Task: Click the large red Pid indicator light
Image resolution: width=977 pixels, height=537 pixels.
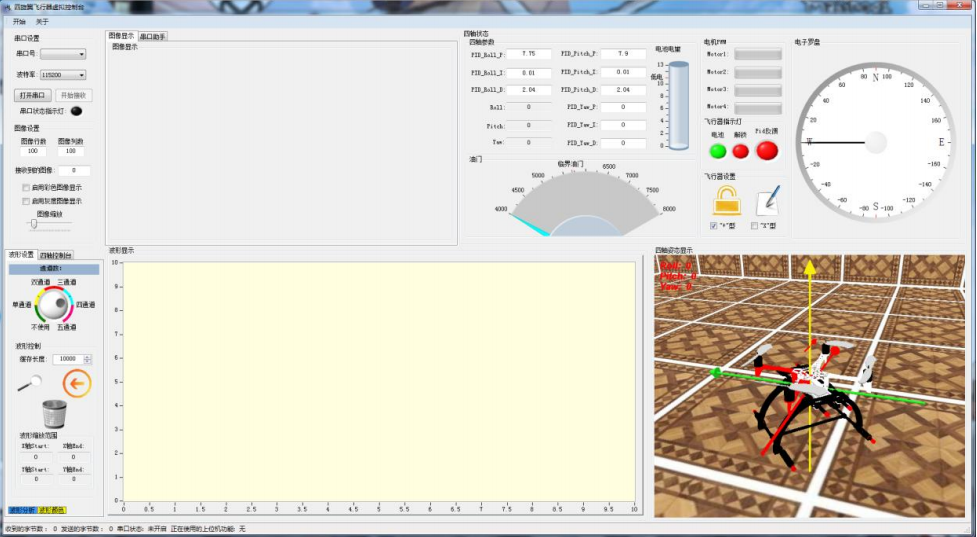Action: pyautogui.click(x=767, y=150)
